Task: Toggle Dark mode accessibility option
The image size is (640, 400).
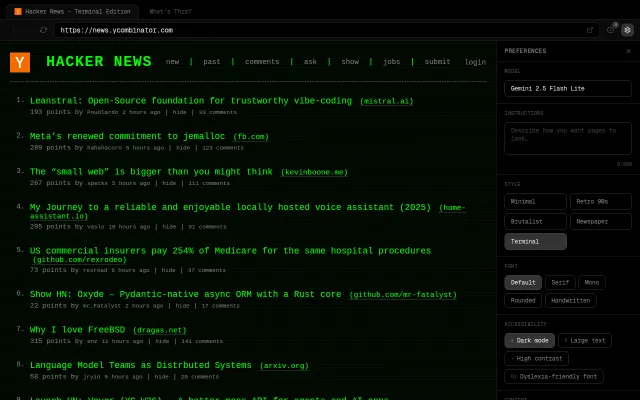Action: 529,340
